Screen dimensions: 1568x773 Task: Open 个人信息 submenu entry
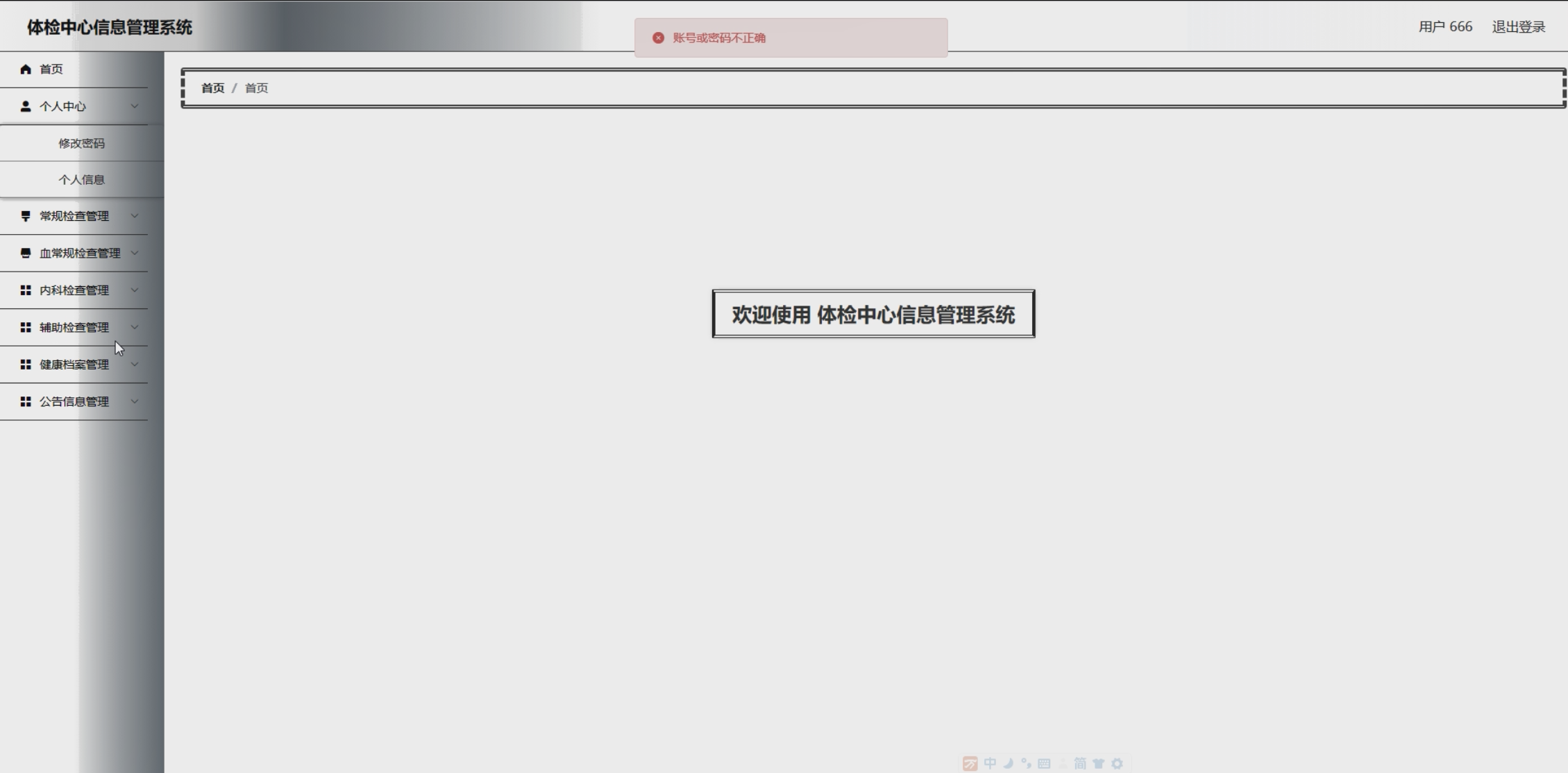(81, 180)
